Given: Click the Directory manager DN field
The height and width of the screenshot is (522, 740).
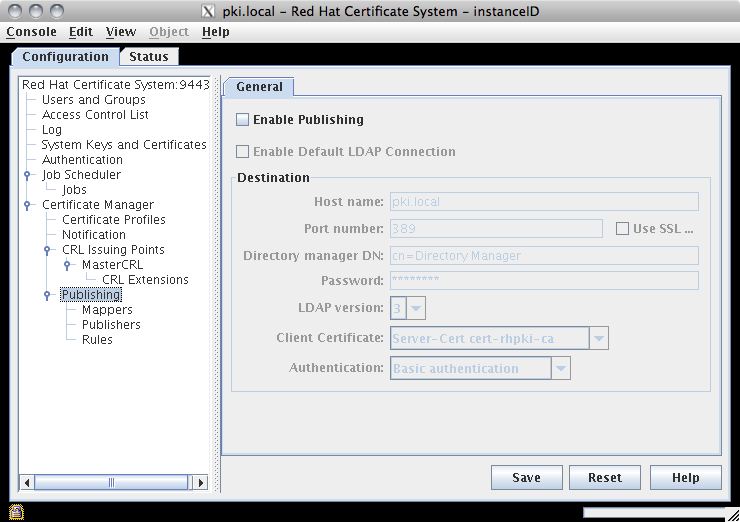Looking at the screenshot, I should coord(544,255).
